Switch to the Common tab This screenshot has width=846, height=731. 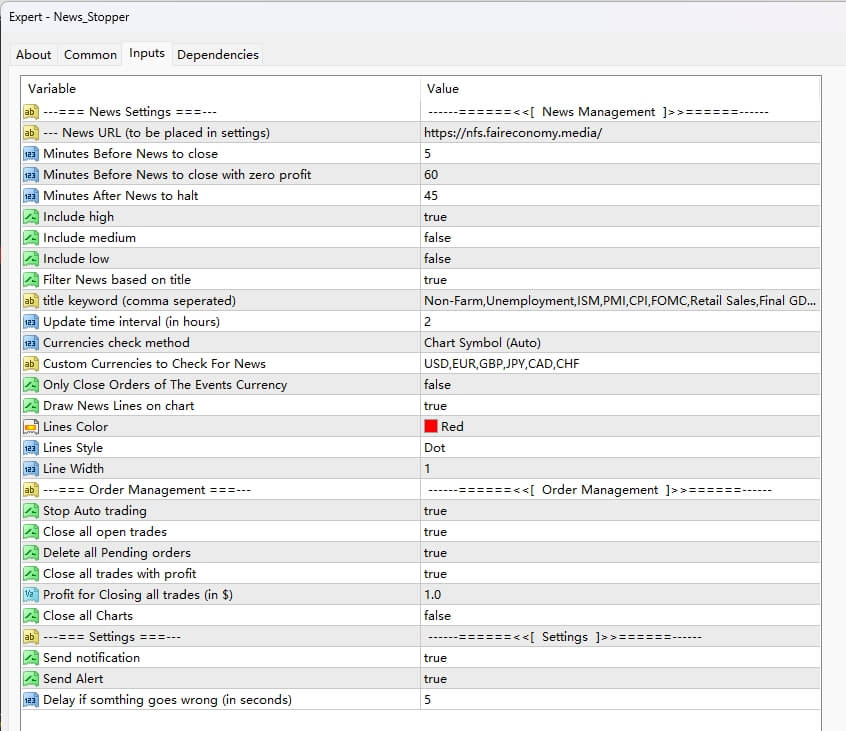pyautogui.click(x=90, y=55)
